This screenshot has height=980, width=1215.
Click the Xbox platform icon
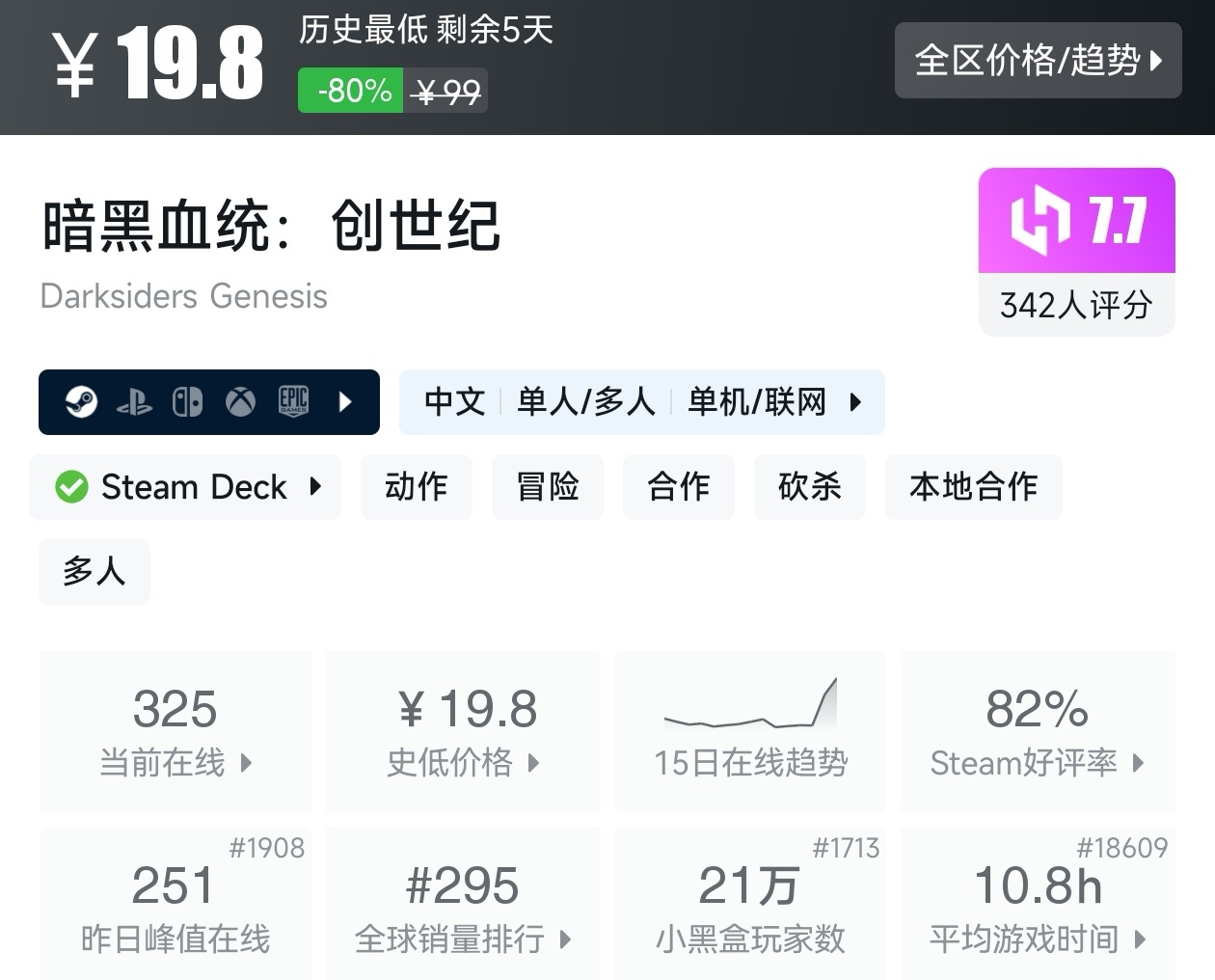[240, 401]
